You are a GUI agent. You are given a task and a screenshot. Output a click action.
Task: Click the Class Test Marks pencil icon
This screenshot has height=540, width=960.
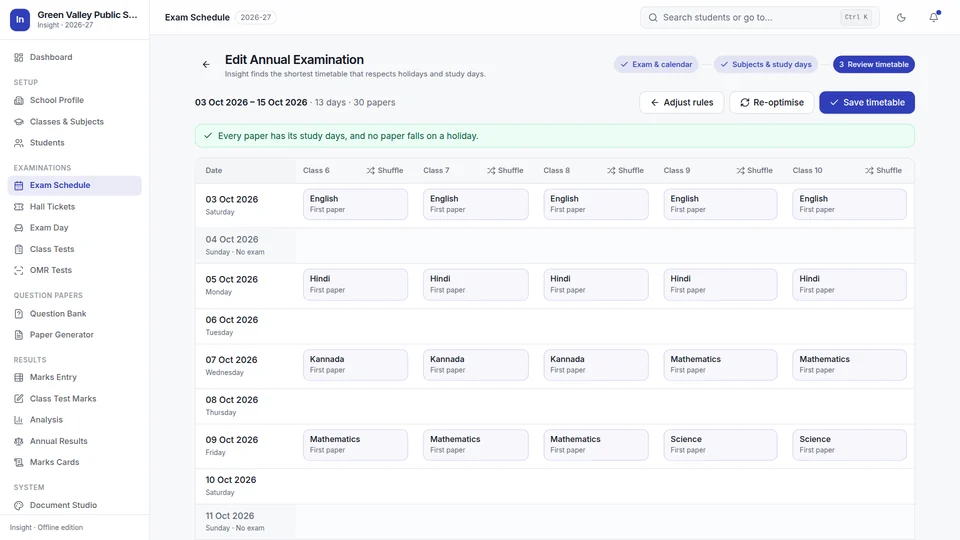tap(19, 399)
